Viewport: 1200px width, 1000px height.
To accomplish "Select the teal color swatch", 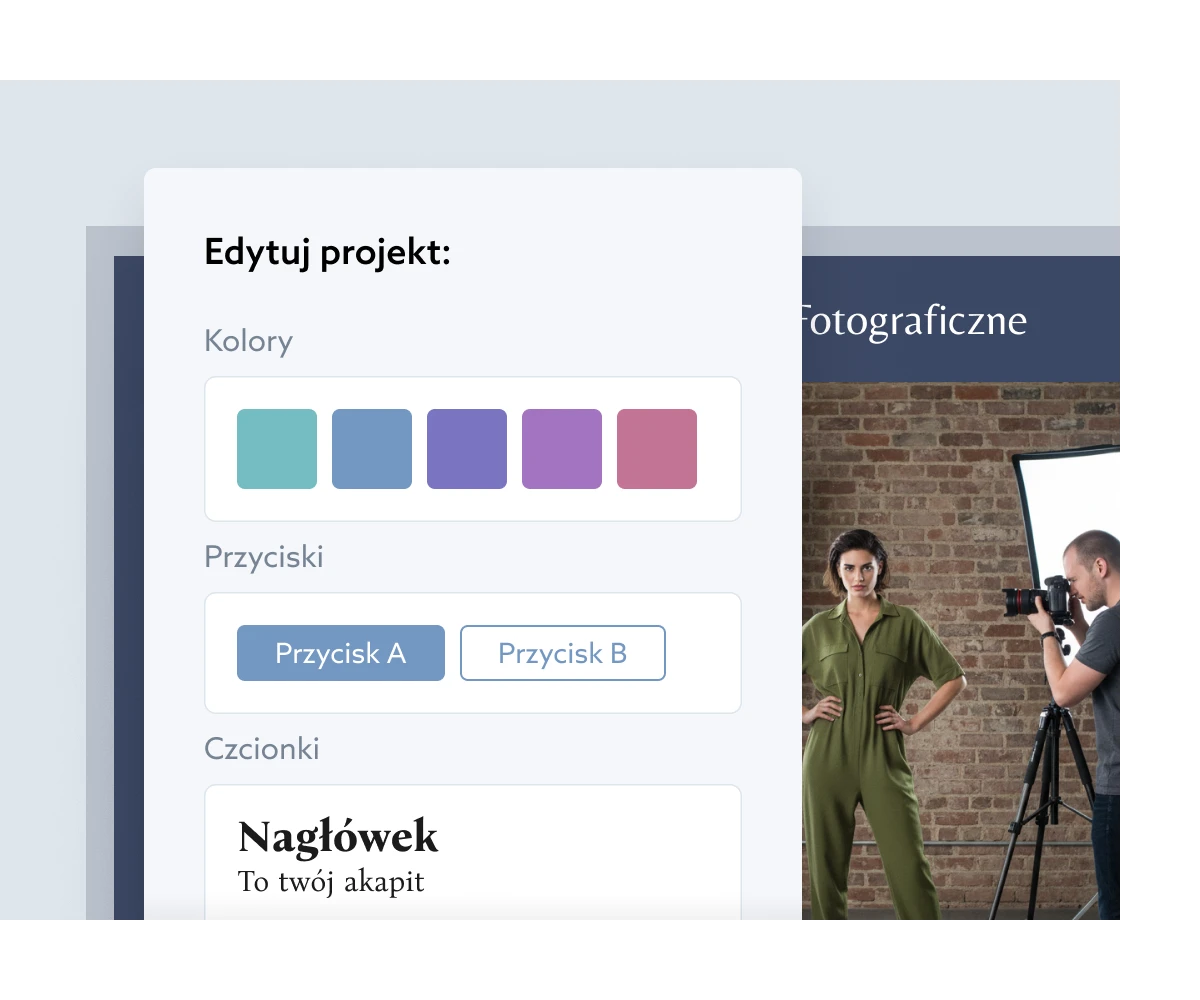I will click(277, 449).
